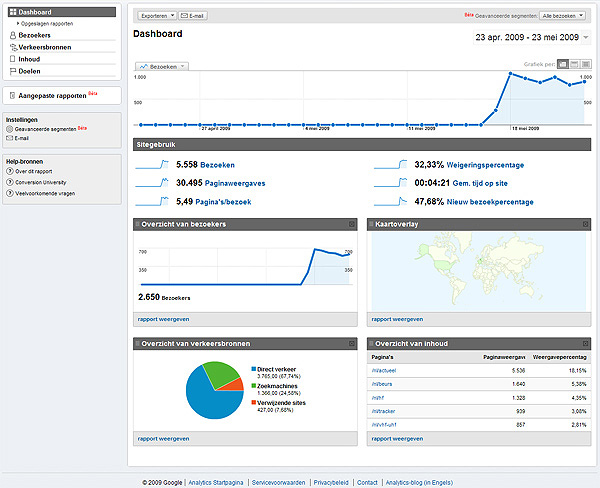This screenshot has height=488, width=600.
Task: Open rapport weergeven under Overzicht van verkeersbronnen
Action: point(163,439)
